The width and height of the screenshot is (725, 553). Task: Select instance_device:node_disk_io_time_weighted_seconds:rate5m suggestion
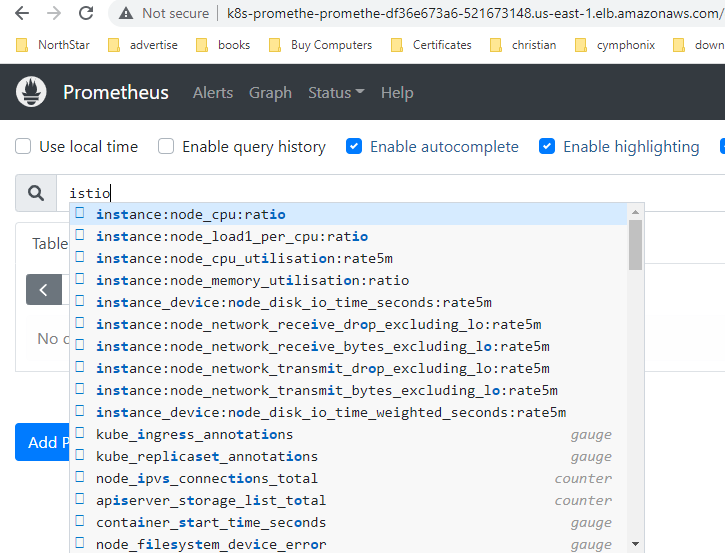click(x=350, y=412)
